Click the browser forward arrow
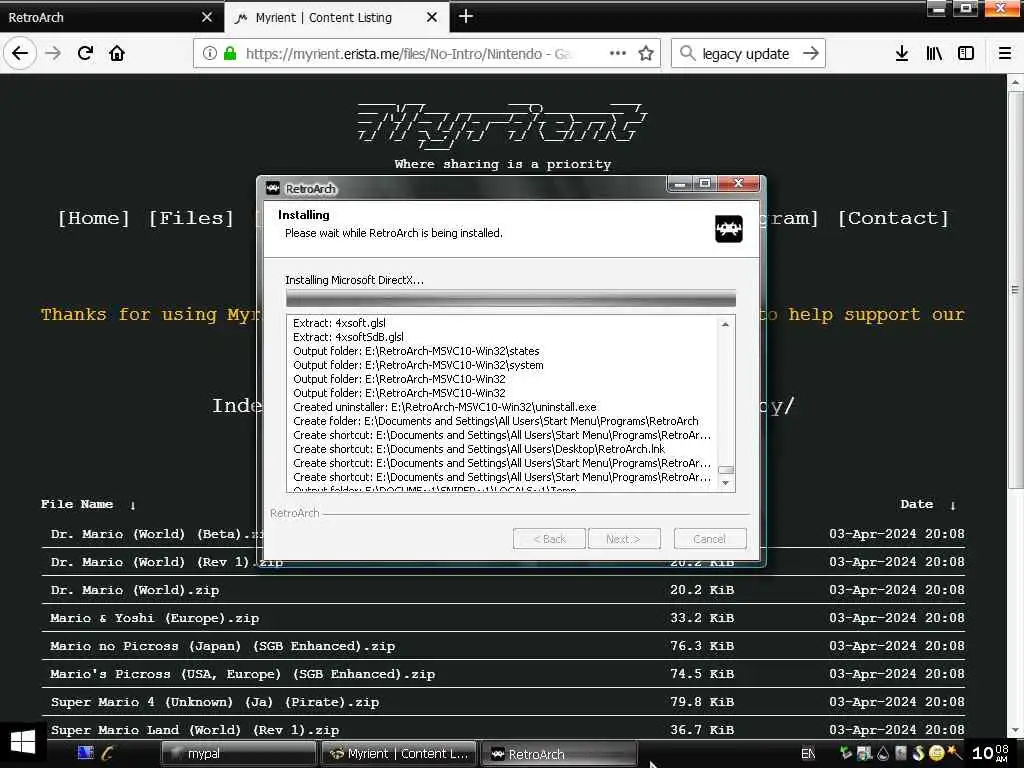Image resolution: width=1024 pixels, height=768 pixels. [53, 53]
